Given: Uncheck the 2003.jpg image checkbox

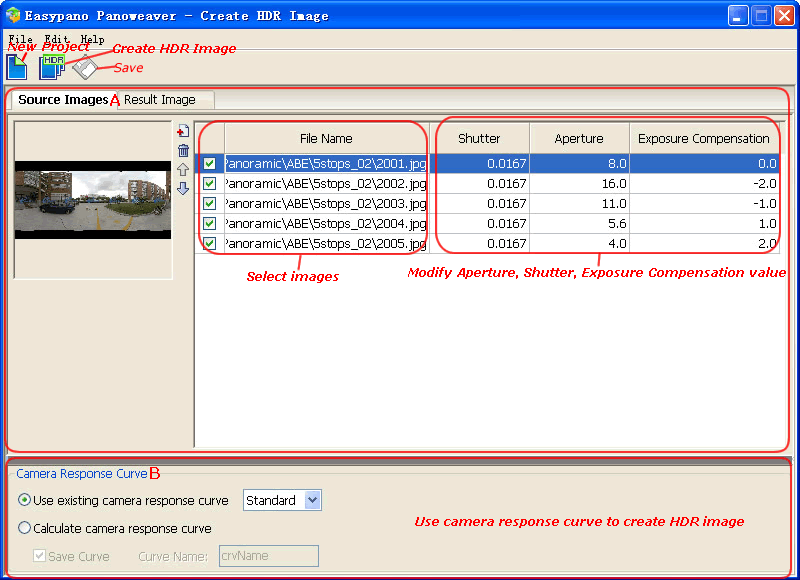Looking at the screenshot, I should (209, 204).
